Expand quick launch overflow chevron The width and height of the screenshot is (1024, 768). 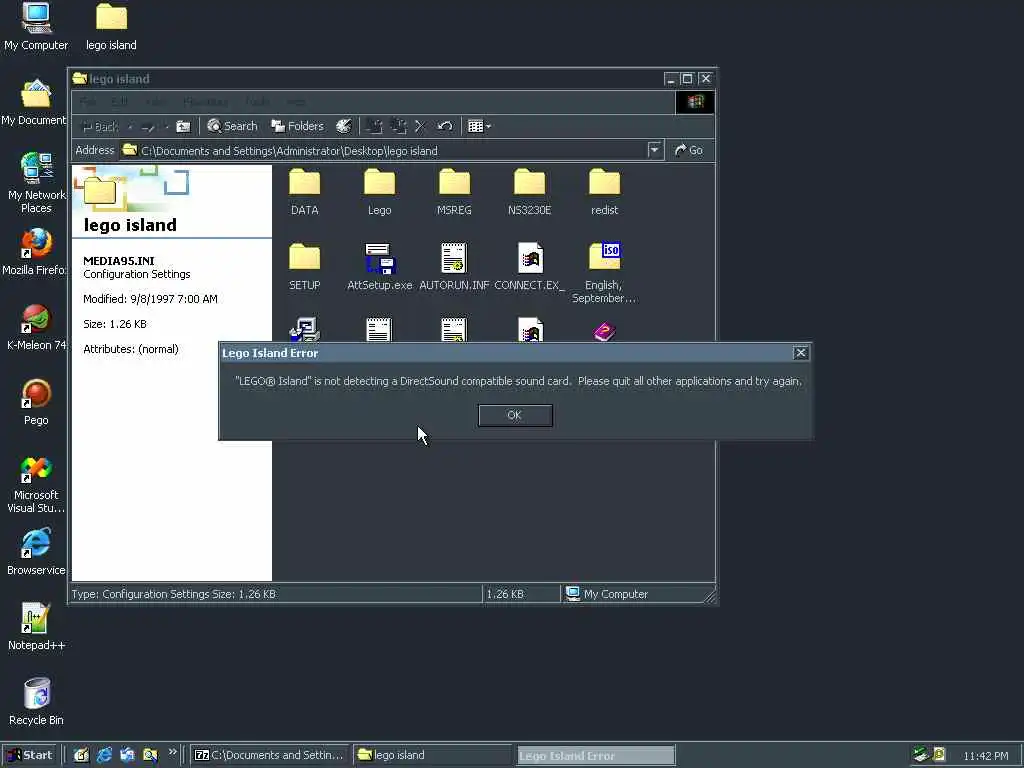pos(172,752)
